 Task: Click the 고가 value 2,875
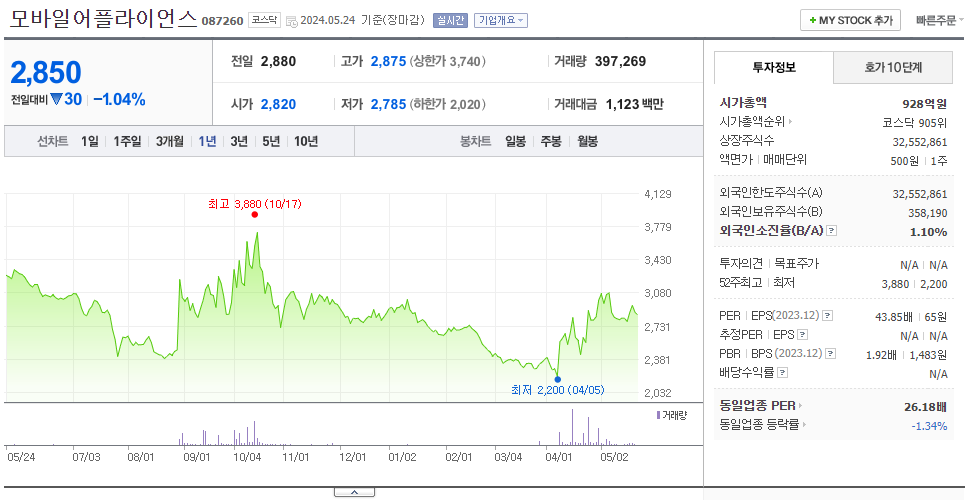tap(388, 61)
